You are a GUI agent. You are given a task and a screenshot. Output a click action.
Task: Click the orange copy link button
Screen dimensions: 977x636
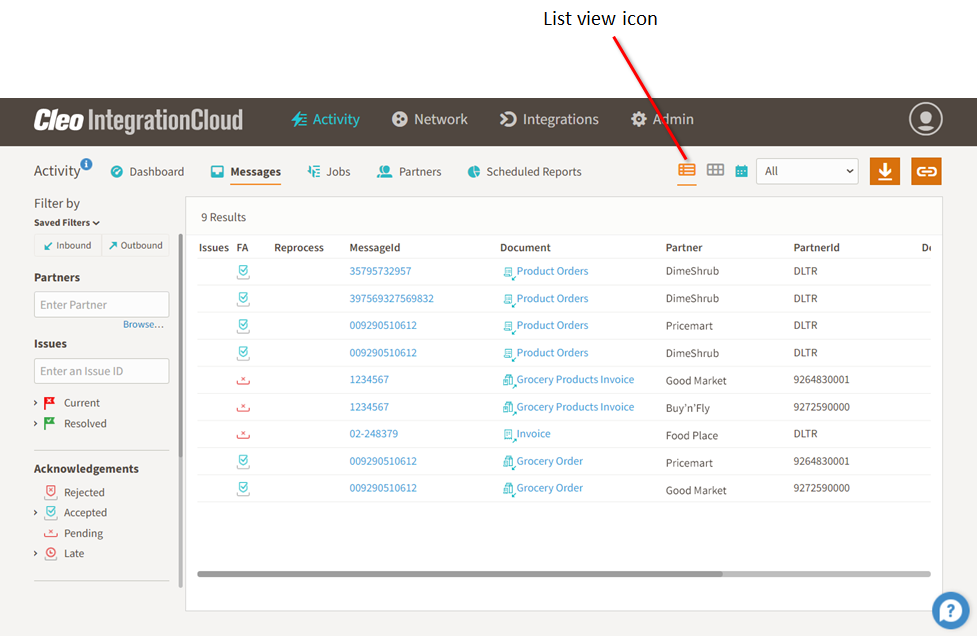[926, 171]
